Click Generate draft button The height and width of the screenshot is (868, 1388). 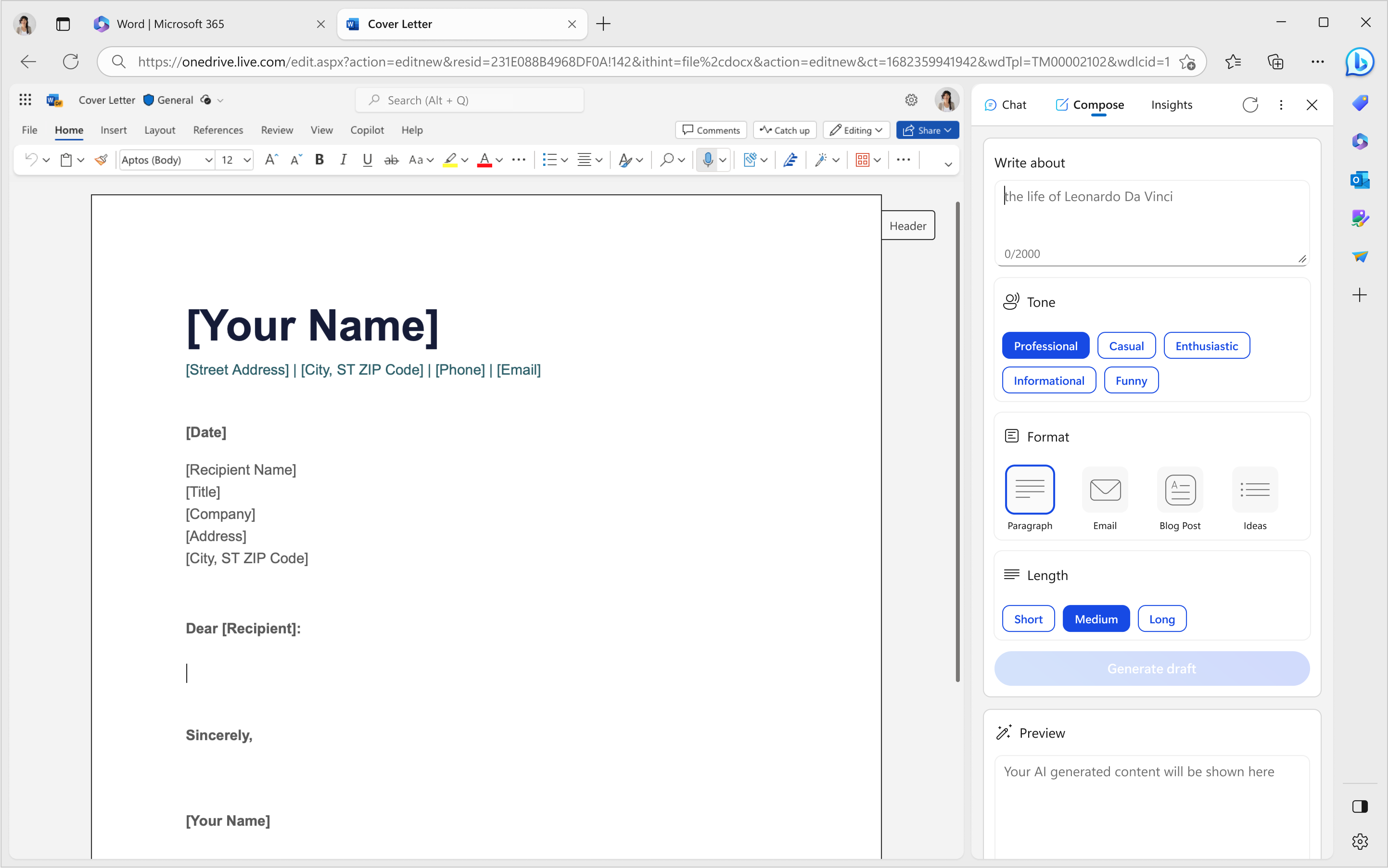point(1151,668)
